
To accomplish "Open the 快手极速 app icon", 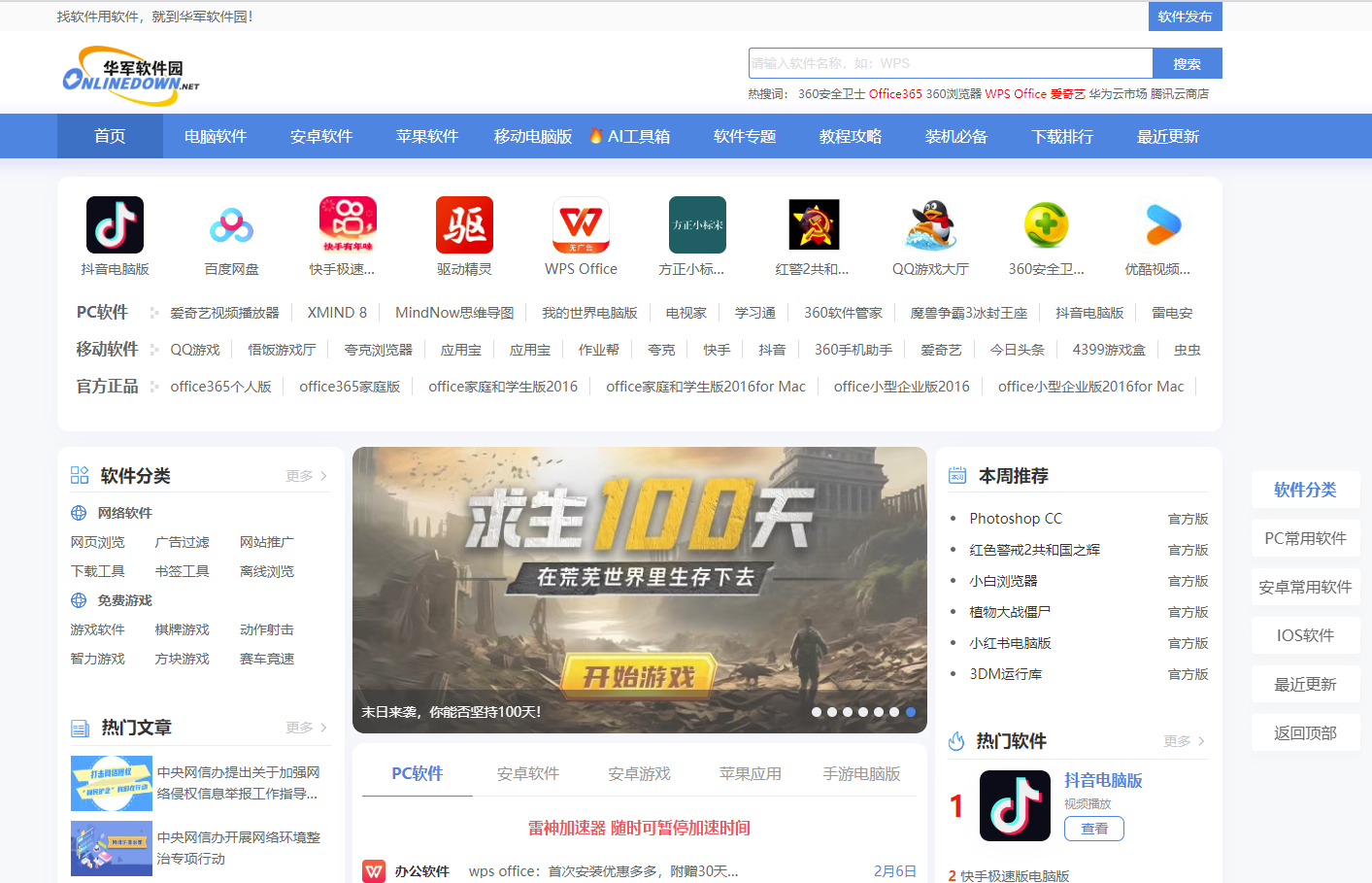I will [348, 224].
